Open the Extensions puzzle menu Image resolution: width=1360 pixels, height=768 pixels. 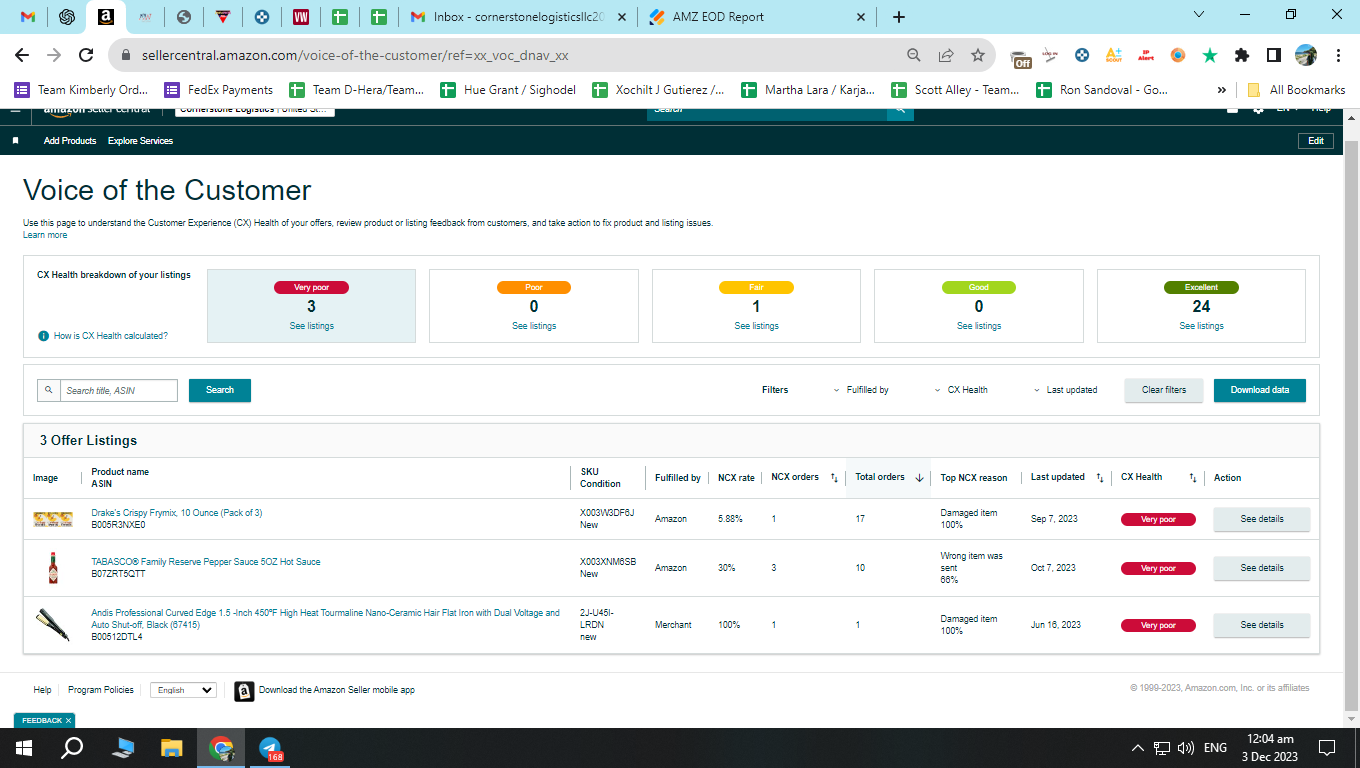[x=1242, y=55]
